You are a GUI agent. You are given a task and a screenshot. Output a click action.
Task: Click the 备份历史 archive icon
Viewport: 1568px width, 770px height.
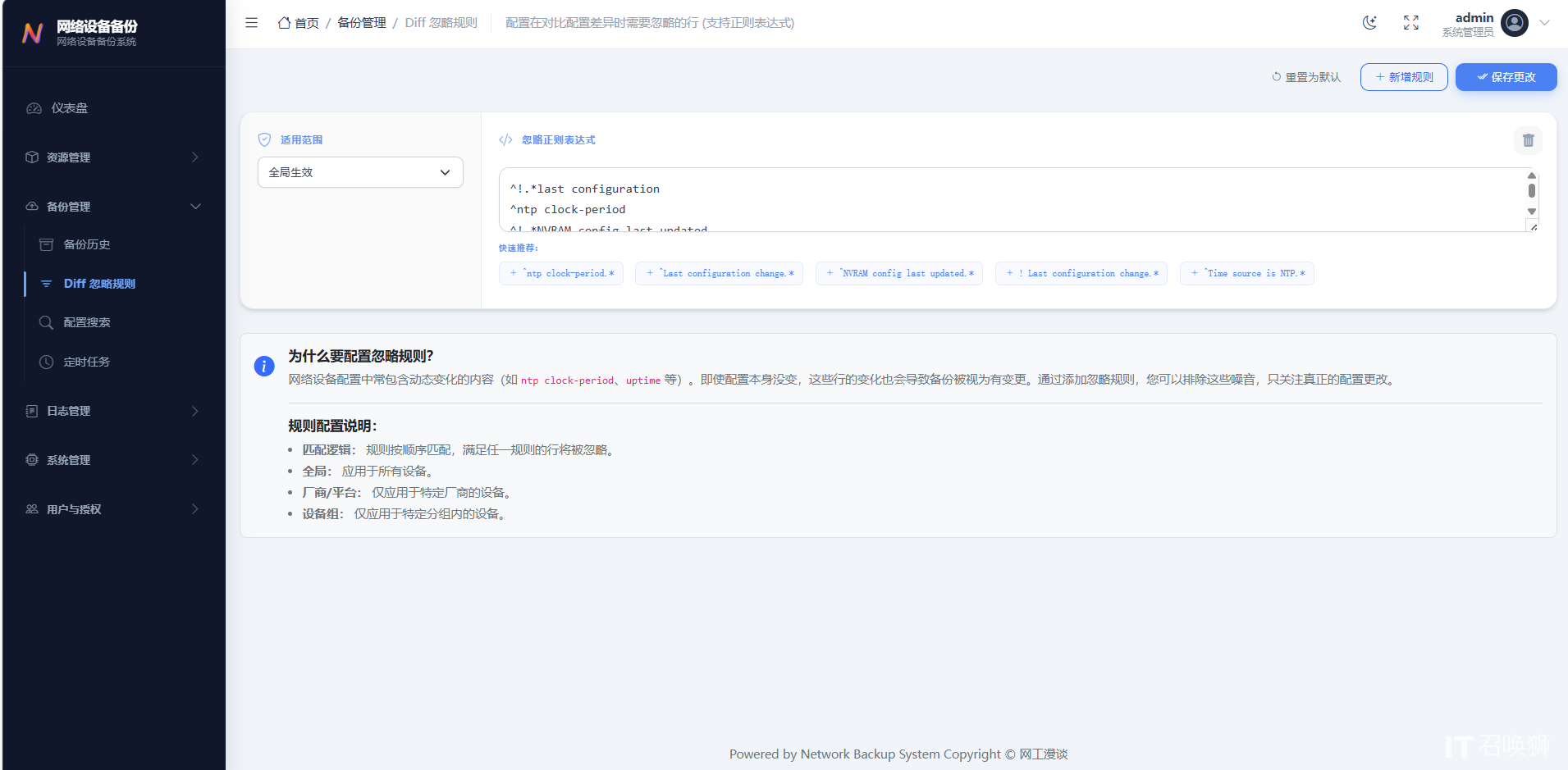[47, 244]
